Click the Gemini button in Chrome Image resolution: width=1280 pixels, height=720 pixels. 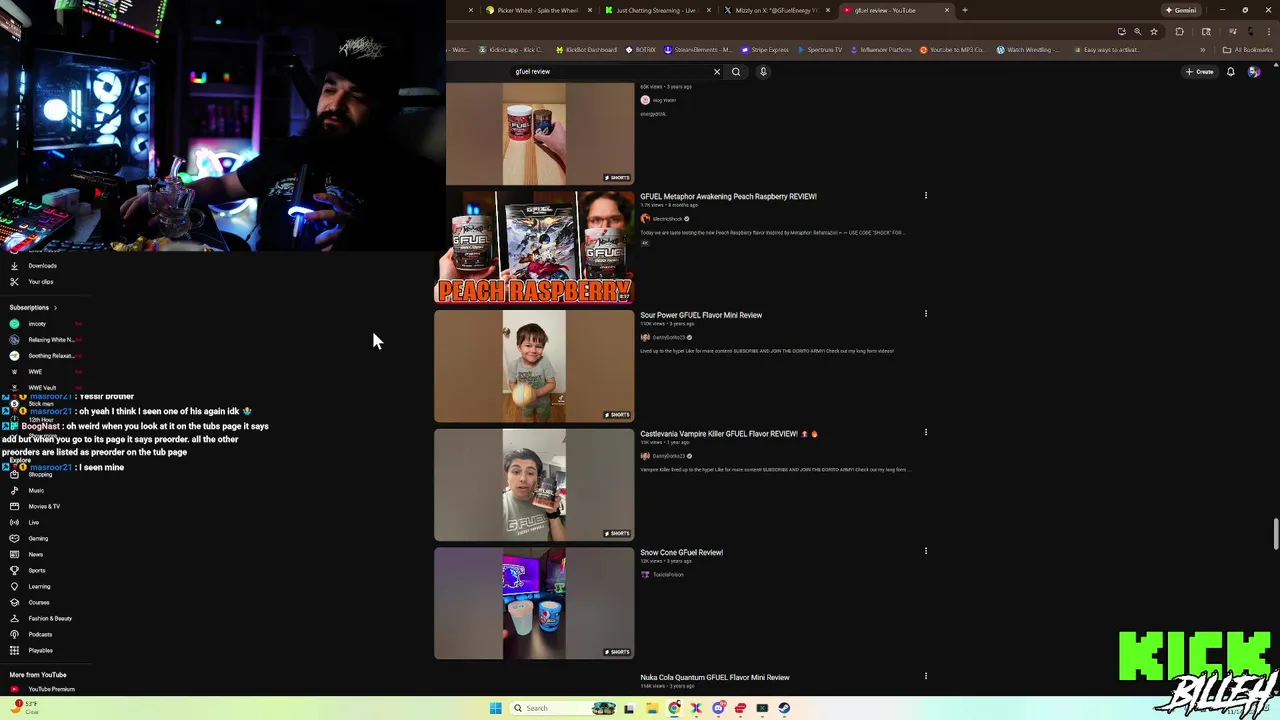pos(1180,10)
